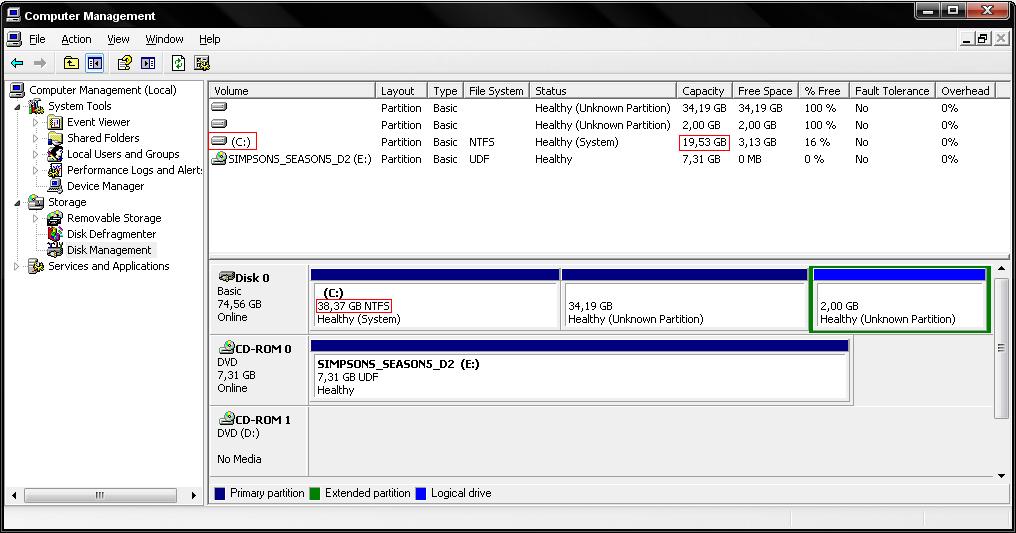This screenshot has height=533, width=1016.
Task: Click the Computer Management icon in the menu bar
Action: coord(14,39)
